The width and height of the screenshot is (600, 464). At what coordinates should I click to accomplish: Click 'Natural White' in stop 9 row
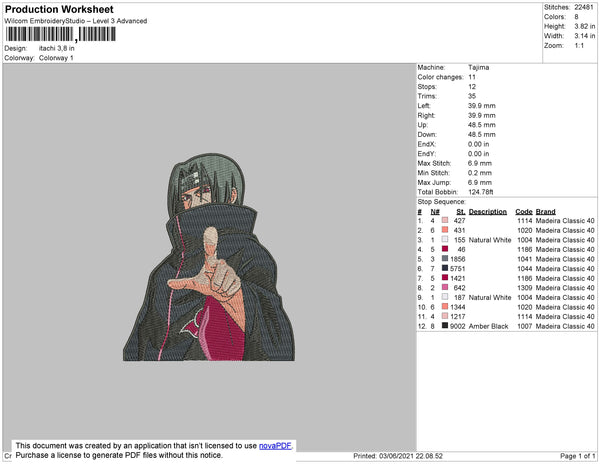pyautogui.click(x=490, y=297)
